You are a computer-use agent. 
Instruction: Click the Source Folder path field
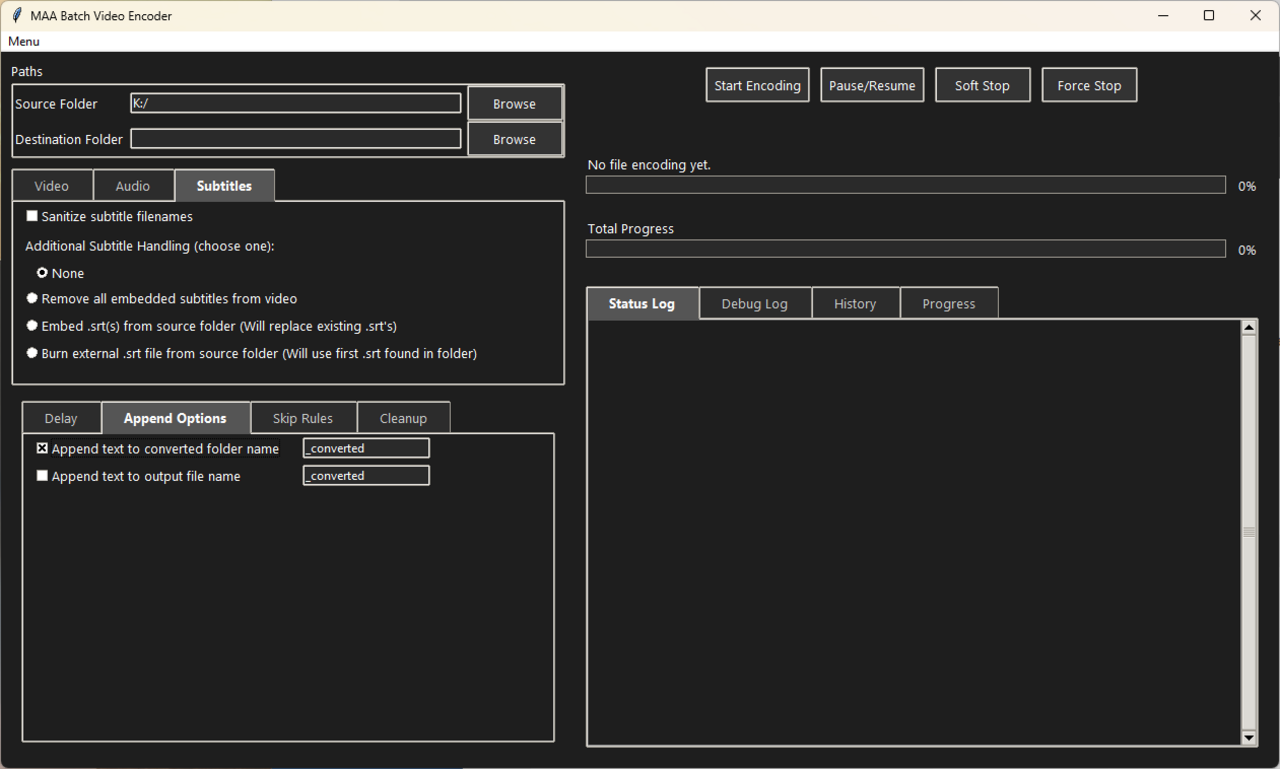tap(296, 103)
